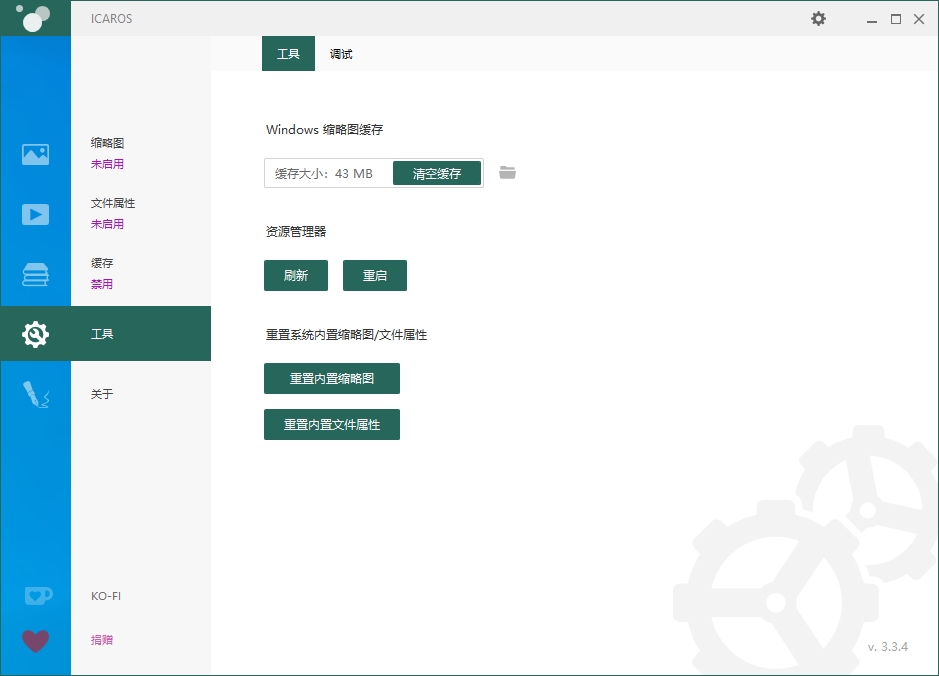Select the thumbnails picture icon in the sidebar
939x676 pixels.
point(35,154)
